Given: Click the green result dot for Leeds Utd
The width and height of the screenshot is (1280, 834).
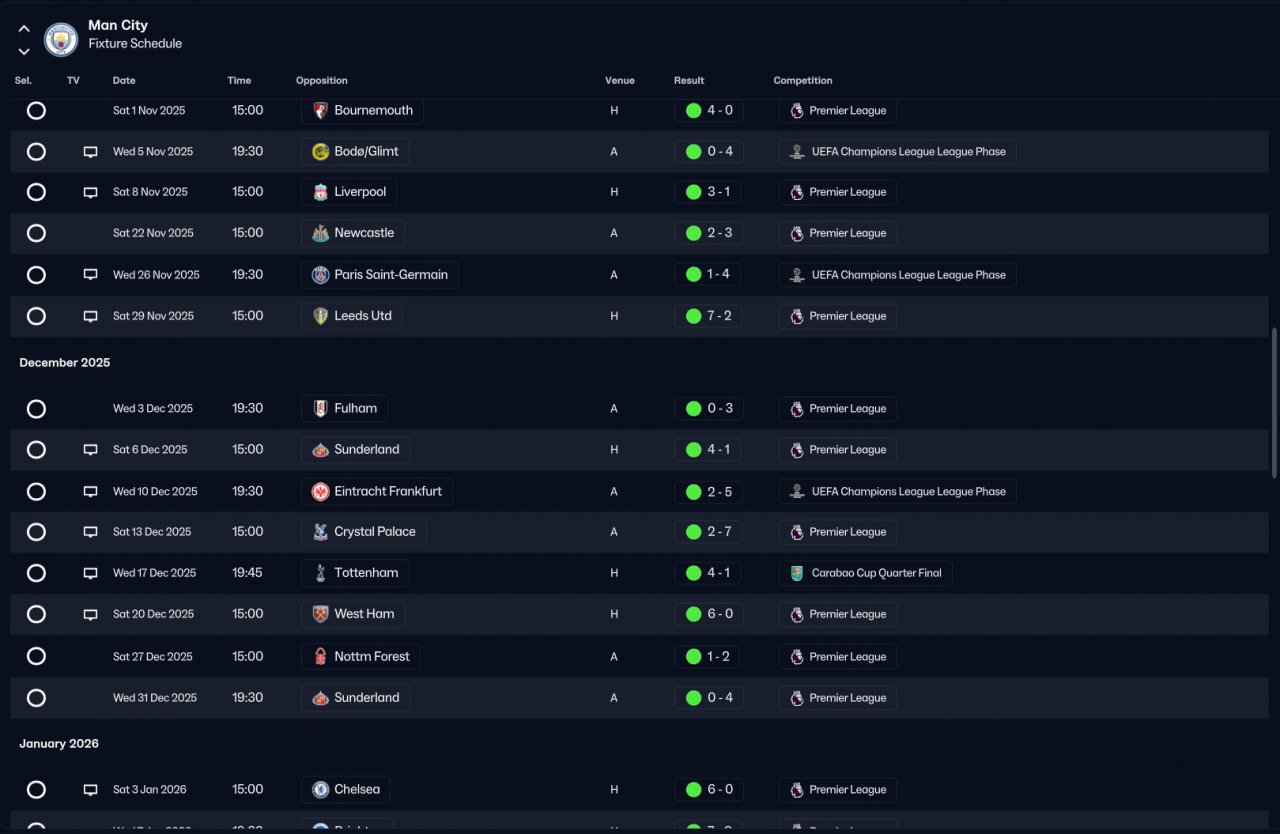Looking at the screenshot, I should 693,316.
